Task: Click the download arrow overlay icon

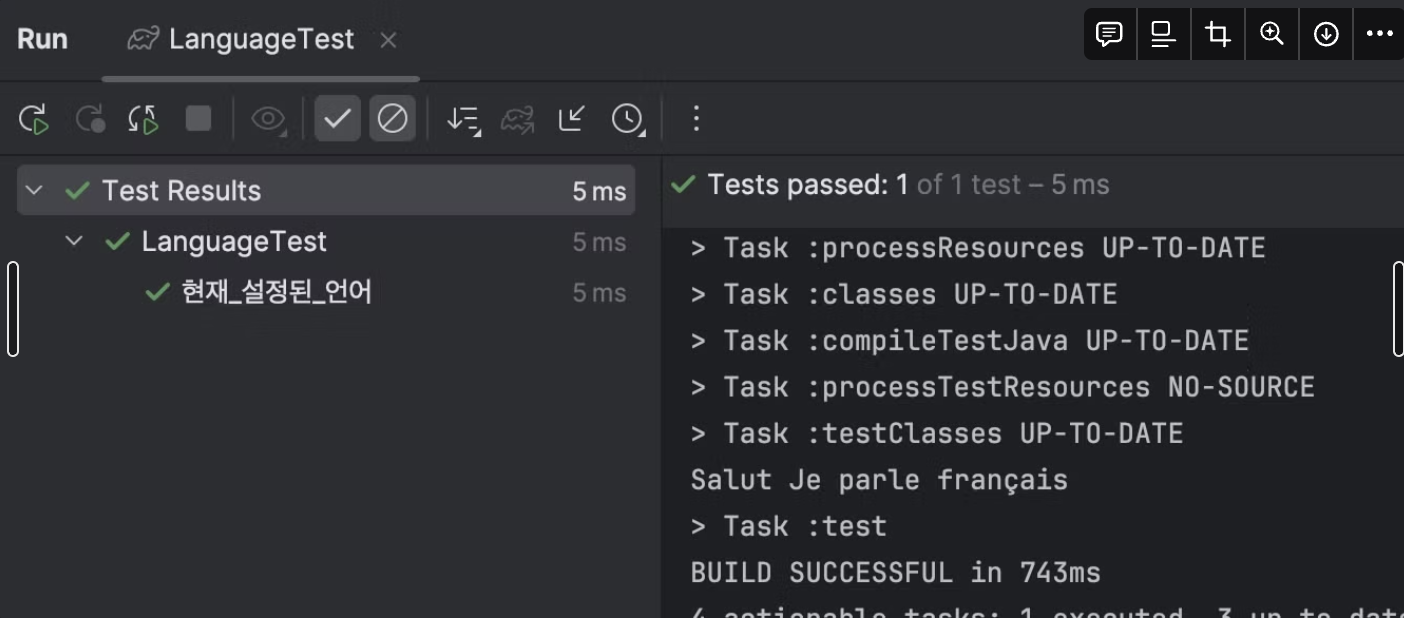Action: pos(1326,35)
